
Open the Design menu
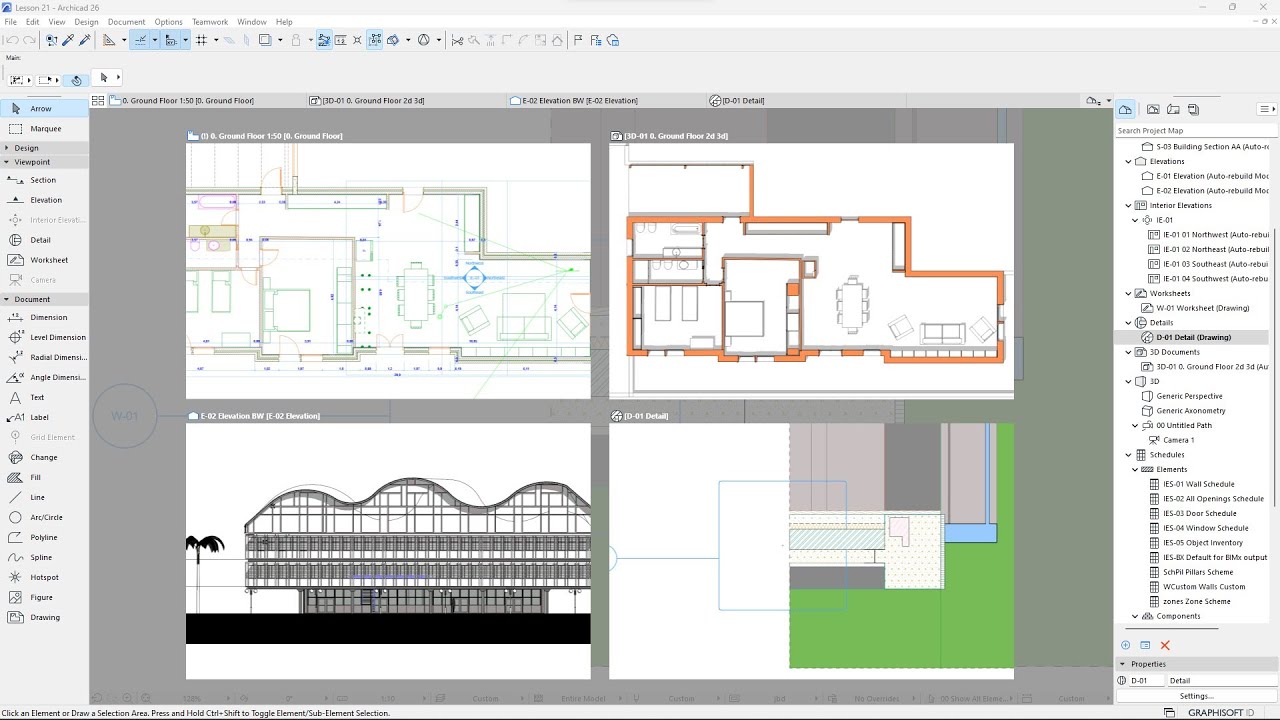tap(86, 22)
